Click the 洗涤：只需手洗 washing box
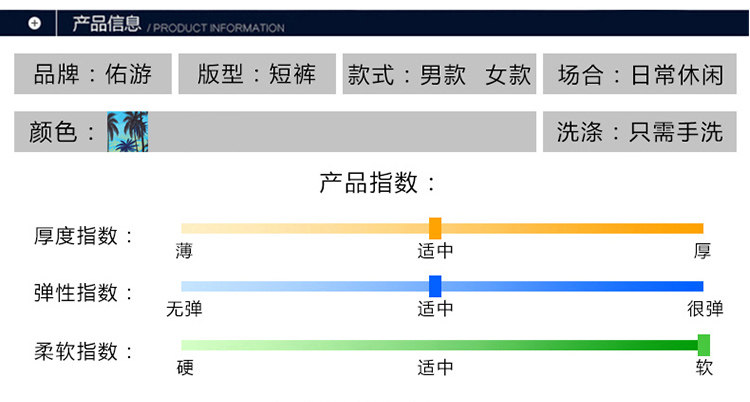The width and height of the screenshot is (750, 402). point(639,132)
